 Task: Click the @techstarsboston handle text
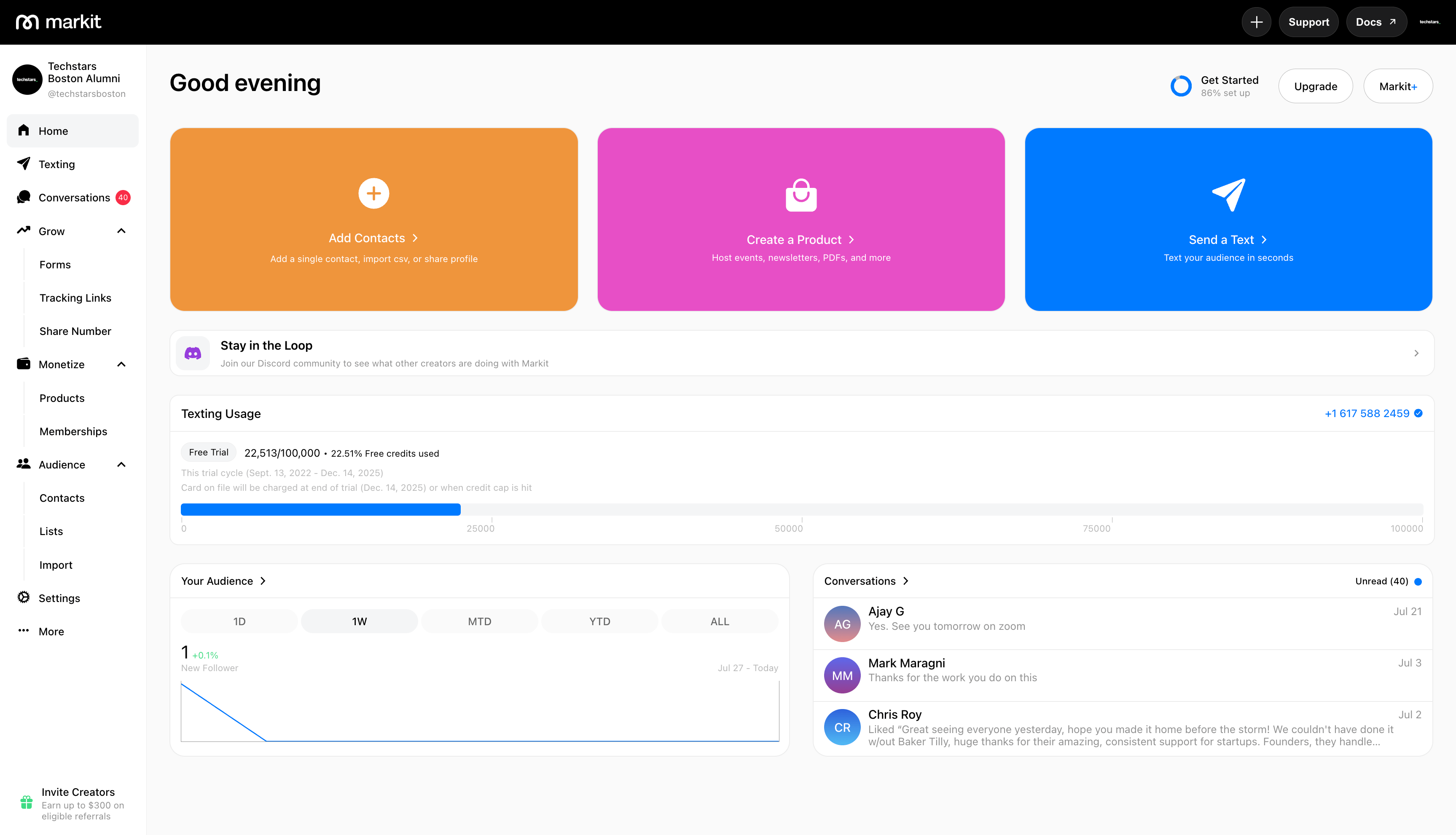coord(86,94)
